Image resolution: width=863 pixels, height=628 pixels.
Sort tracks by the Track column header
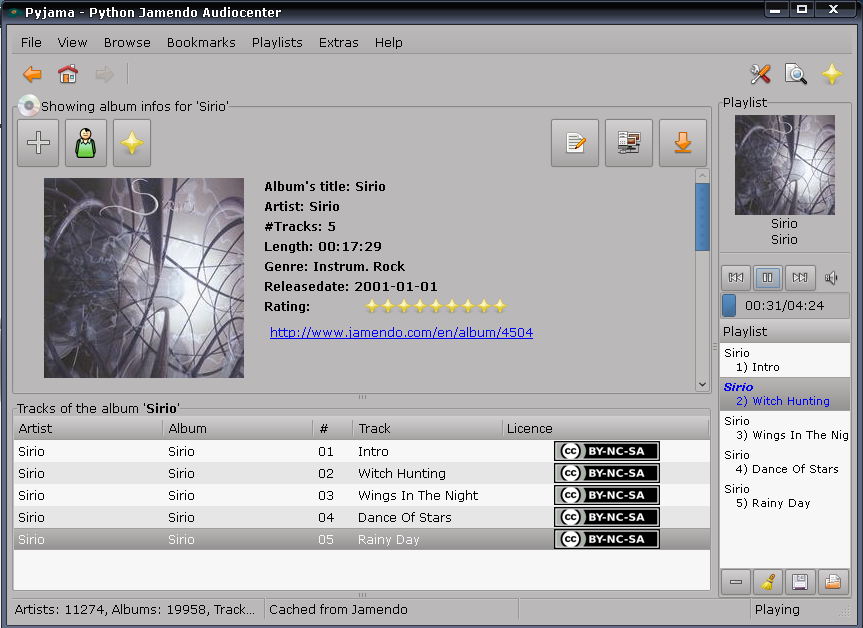coord(427,428)
